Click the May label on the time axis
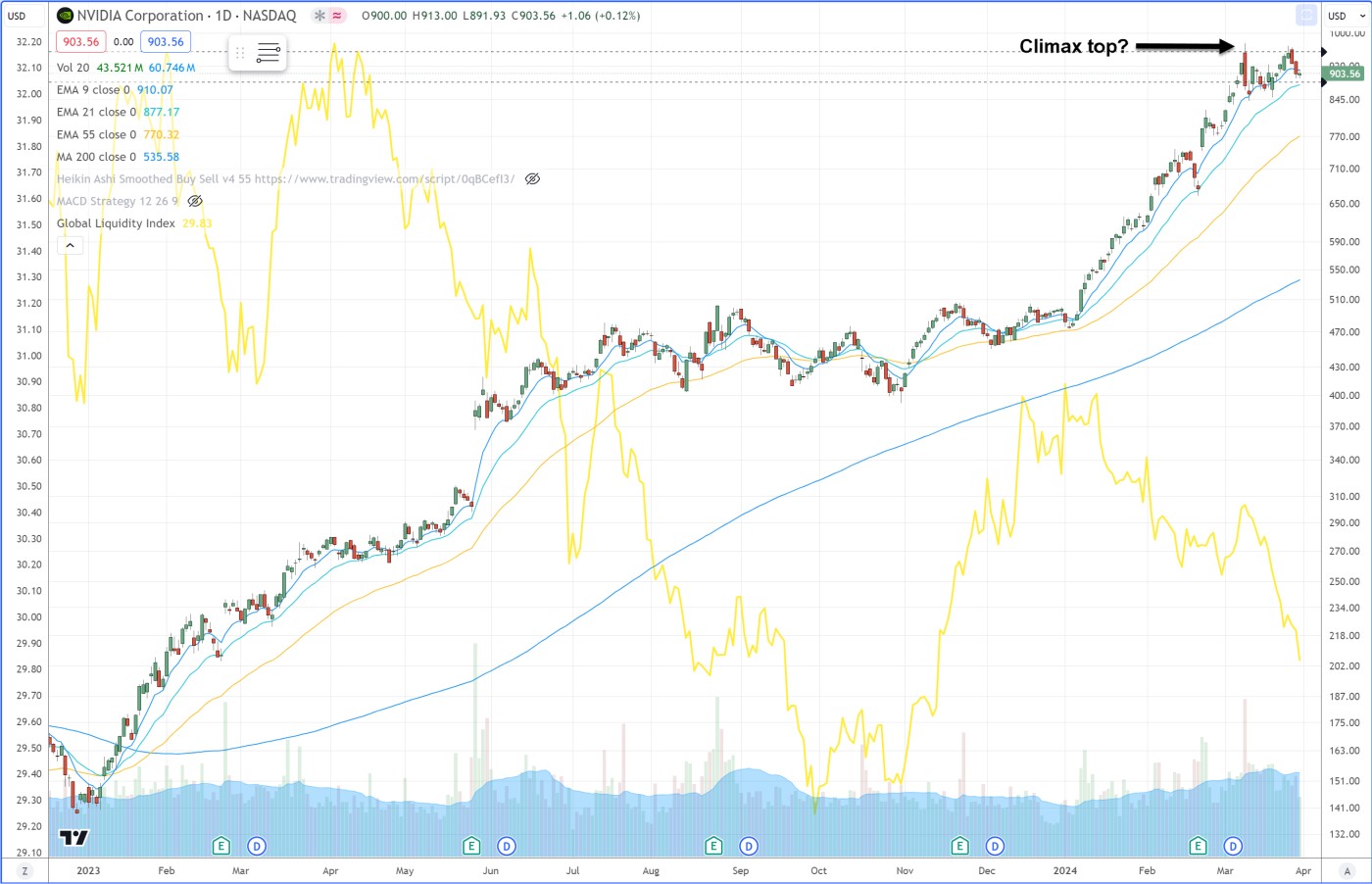Screen dimensions: 1372x884 pyautogui.click(x=405, y=870)
